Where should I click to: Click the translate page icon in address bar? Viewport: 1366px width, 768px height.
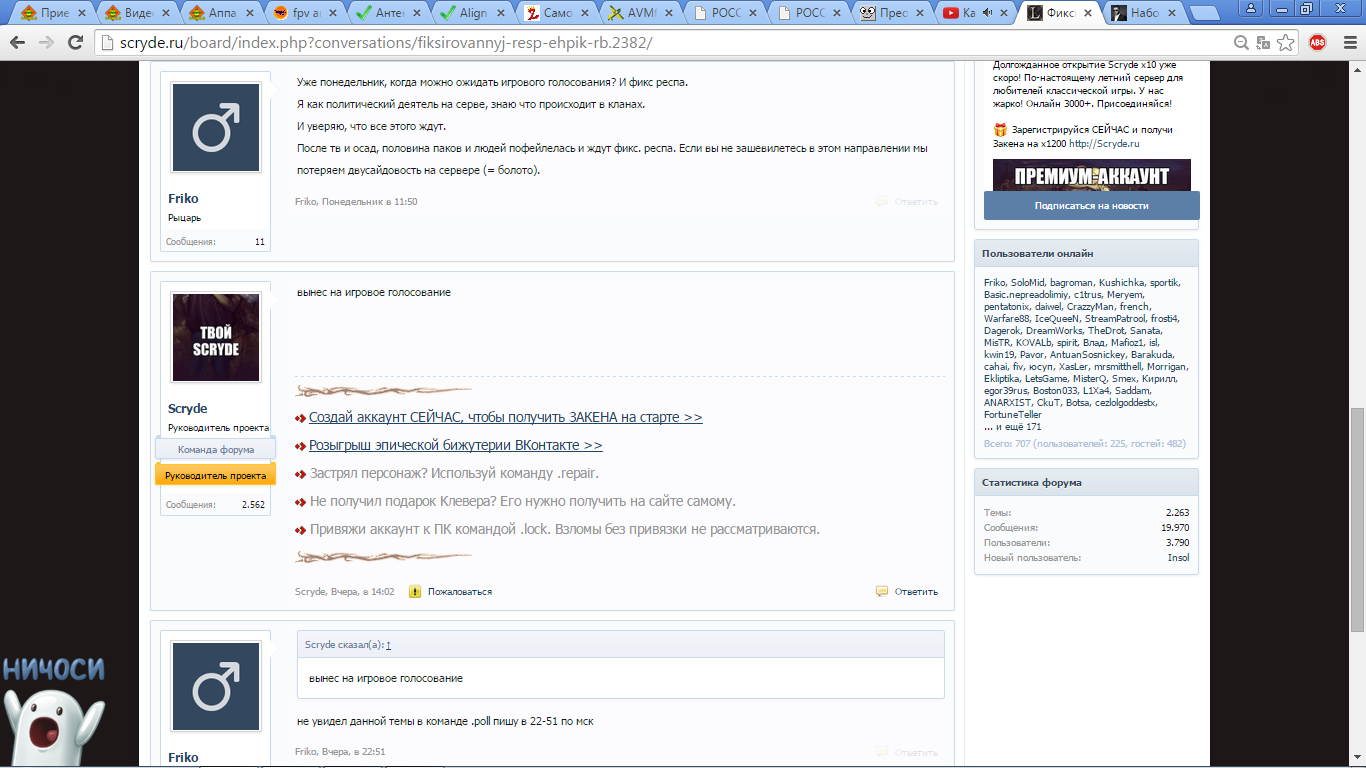1263,43
